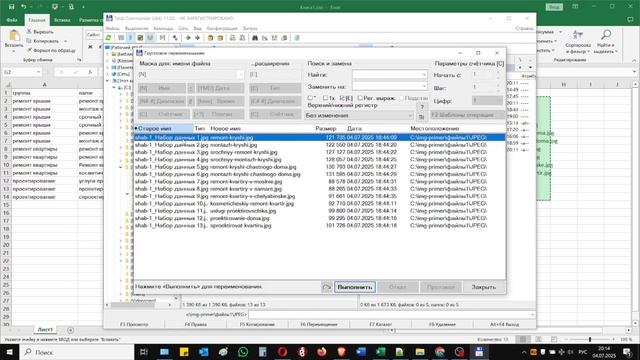The height and width of the screenshot is (360, 640).
Task: Add a new sheet with plus icon
Action: (x=70, y=330)
